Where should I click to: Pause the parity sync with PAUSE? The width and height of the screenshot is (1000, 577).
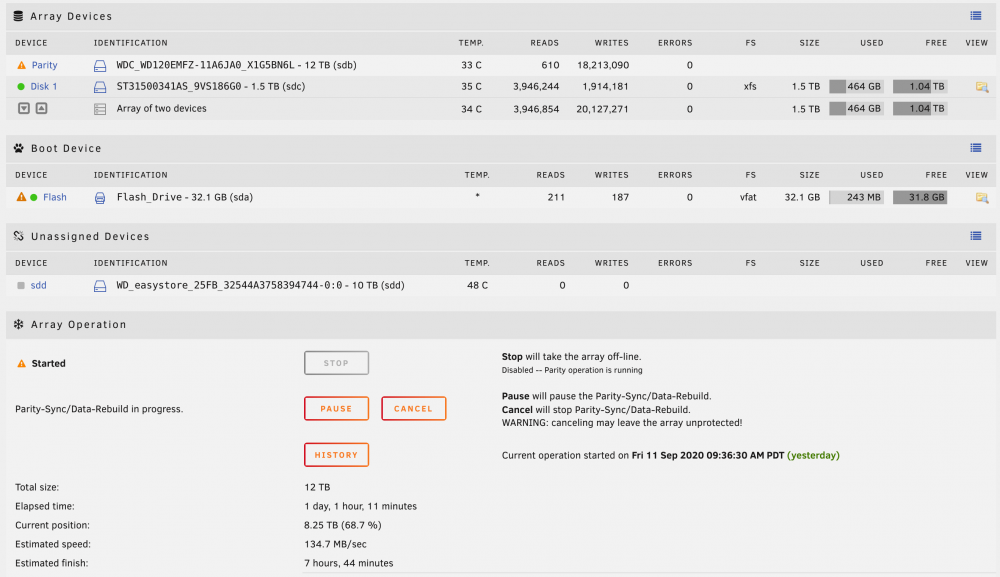coord(336,409)
